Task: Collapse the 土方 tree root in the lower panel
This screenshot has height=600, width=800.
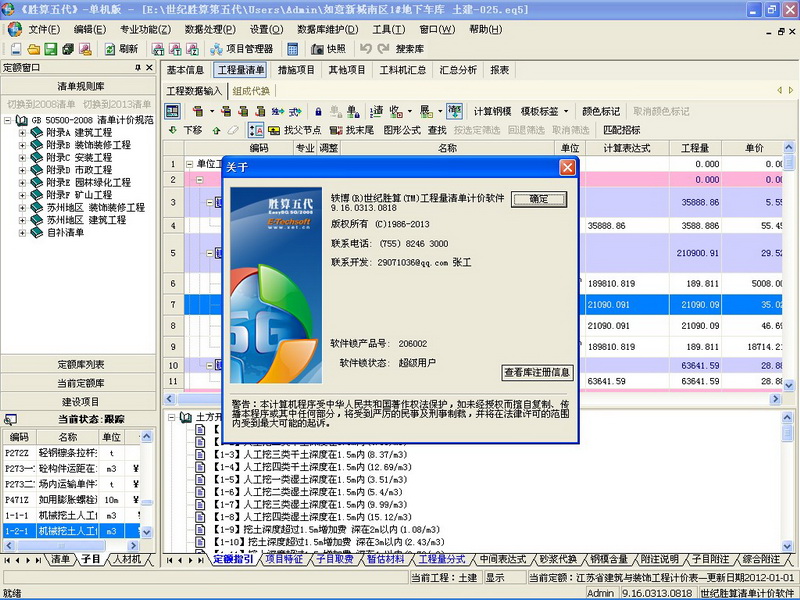Action: (171, 417)
